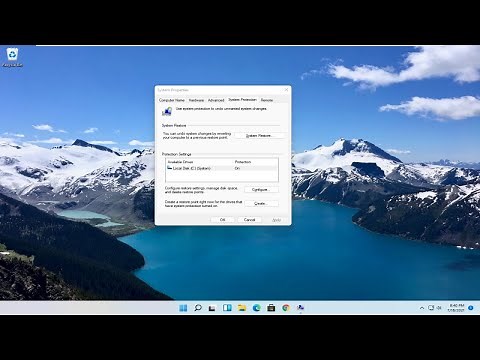
Task: Open volume control in system tray
Action: tap(439, 308)
